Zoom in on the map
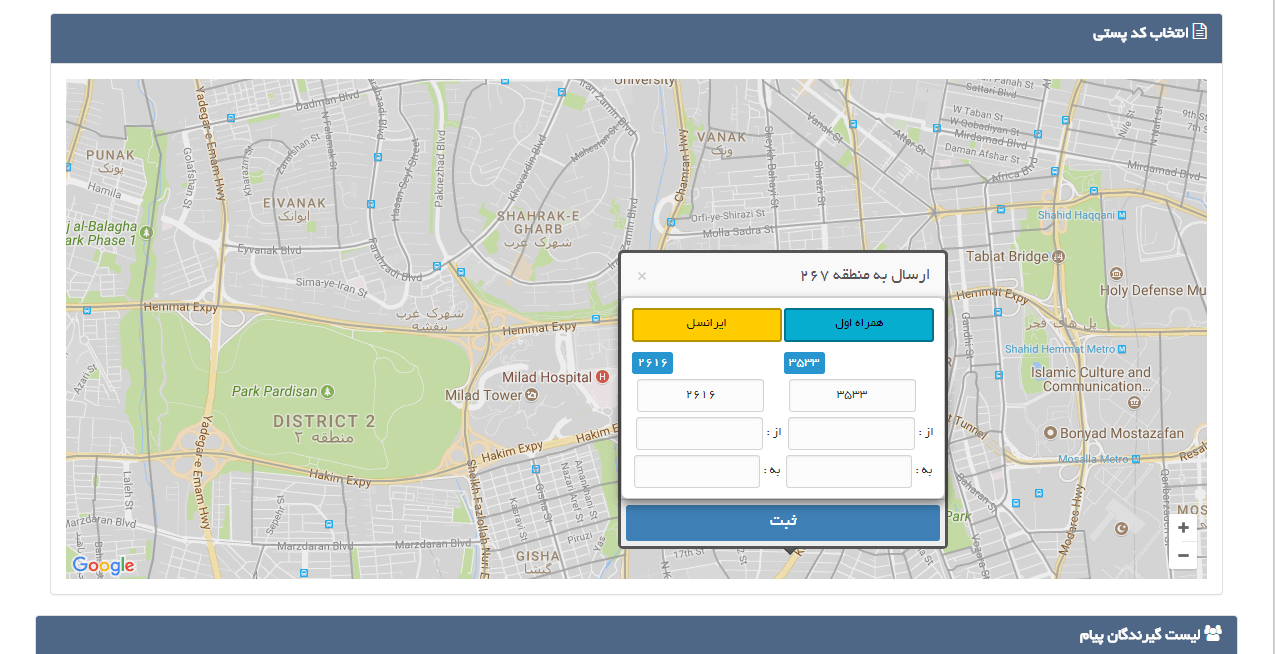The height and width of the screenshot is (654, 1275). coord(1183,528)
